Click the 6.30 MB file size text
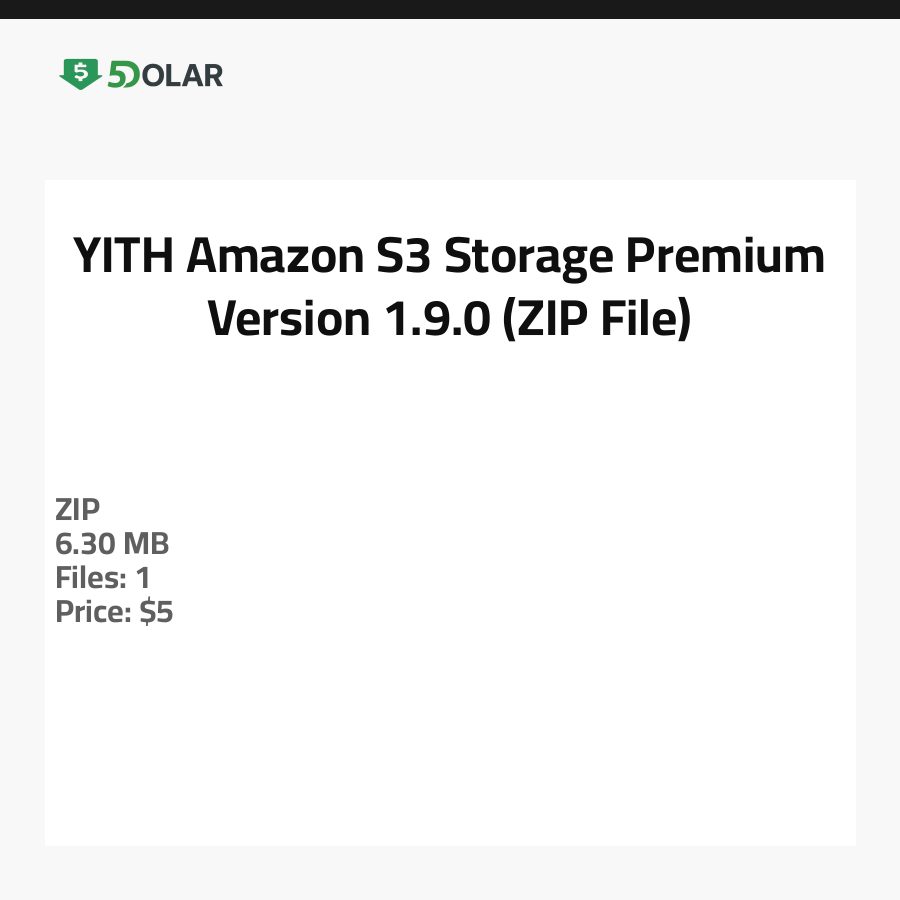 (x=112, y=544)
